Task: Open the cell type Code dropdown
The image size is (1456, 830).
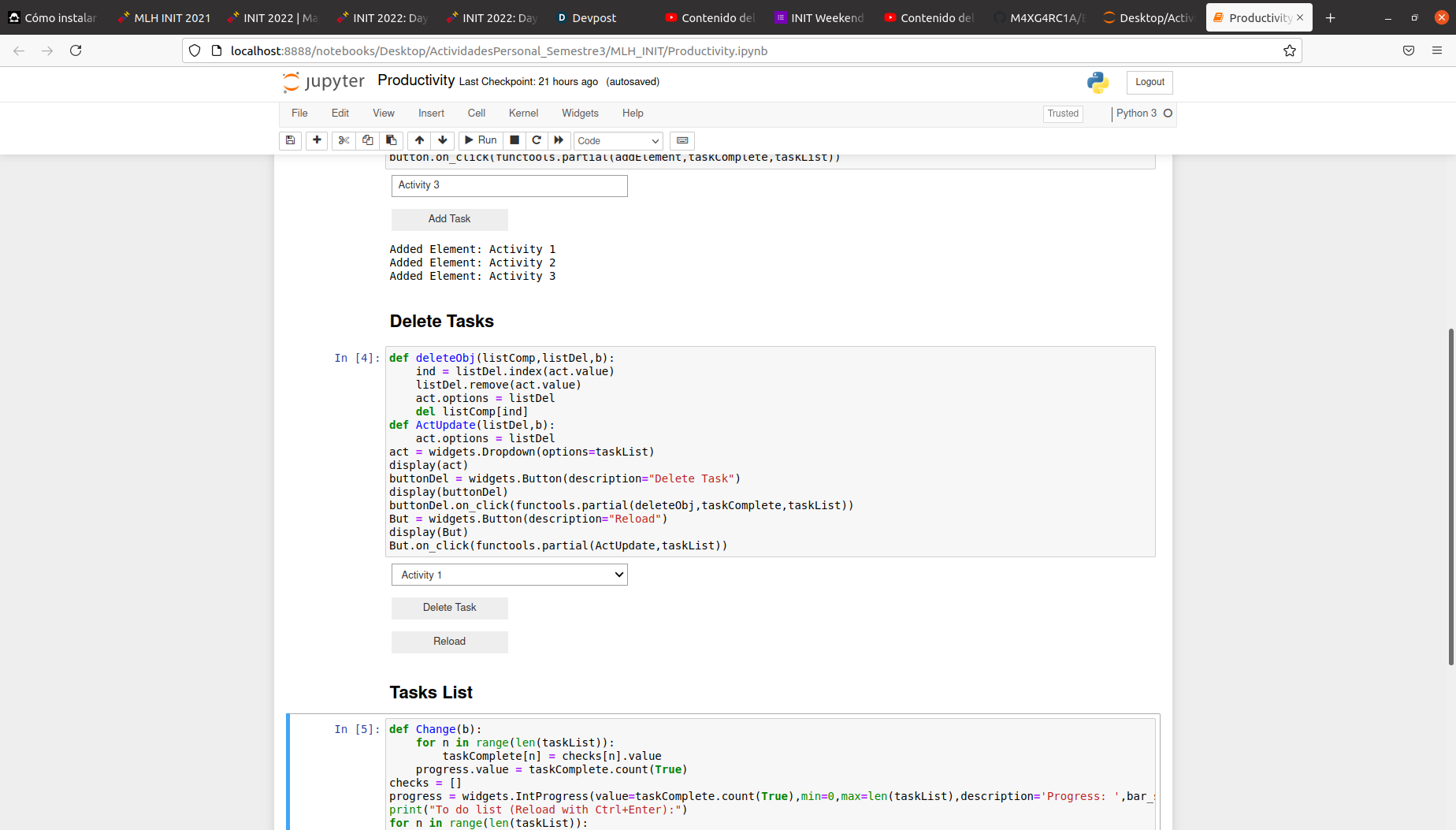Action: [618, 140]
